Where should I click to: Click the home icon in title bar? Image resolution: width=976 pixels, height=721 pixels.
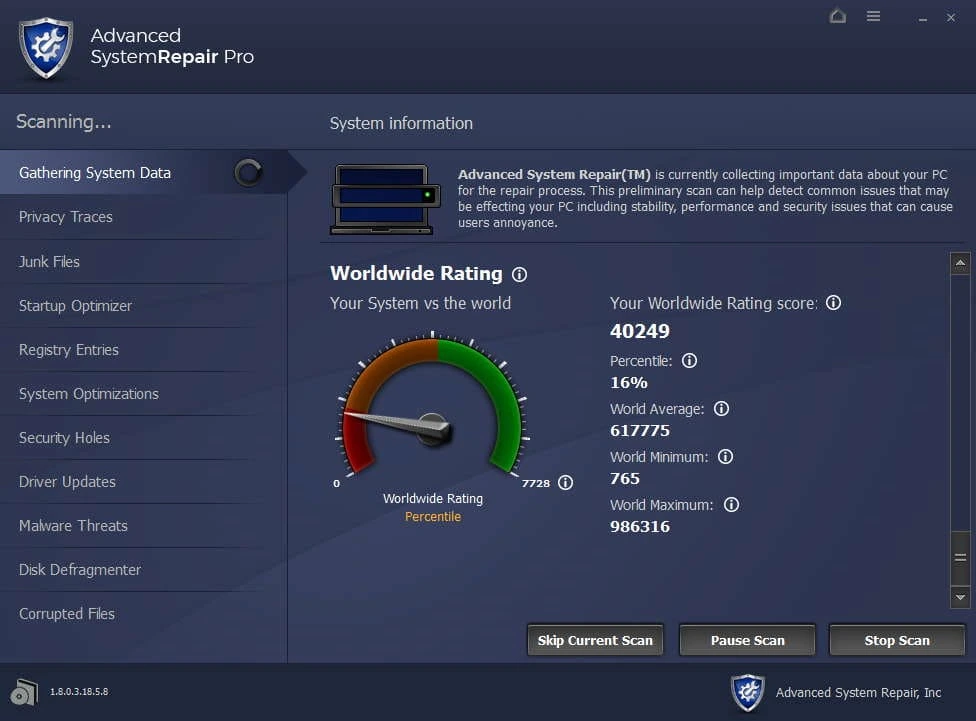pyautogui.click(x=838, y=16)
